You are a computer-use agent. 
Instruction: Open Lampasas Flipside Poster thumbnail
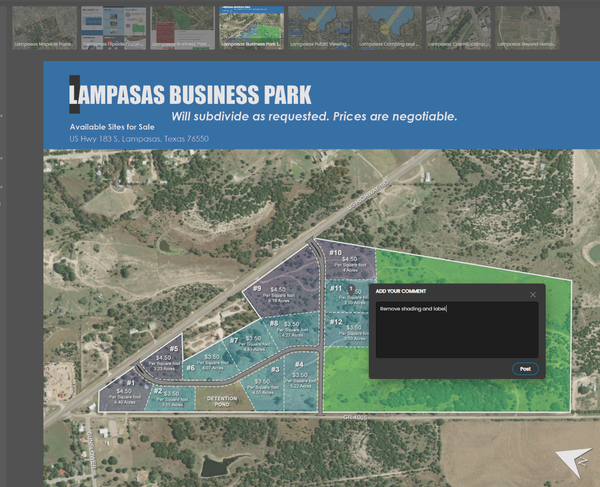tap(114, 28)
